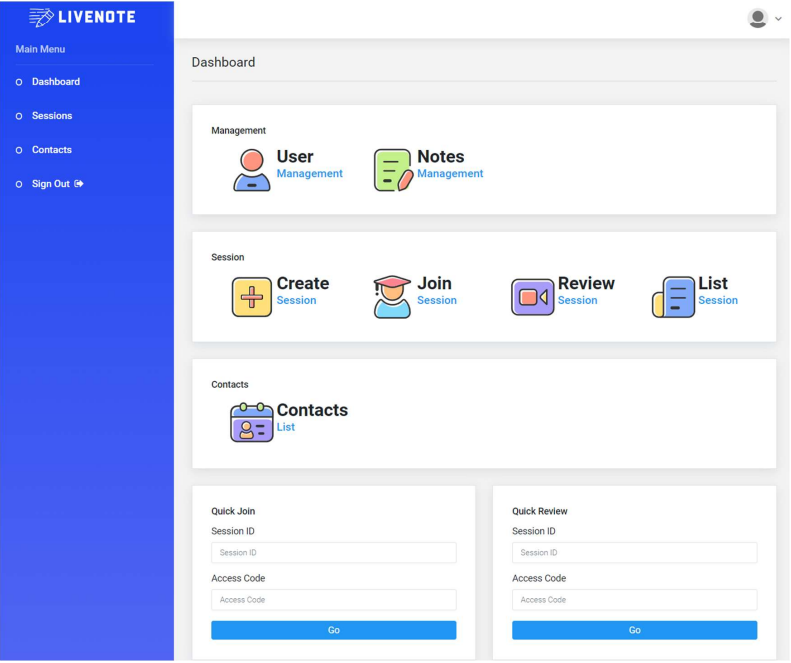Open Dashboard from the main menu
791x663 pixels.
55,82
